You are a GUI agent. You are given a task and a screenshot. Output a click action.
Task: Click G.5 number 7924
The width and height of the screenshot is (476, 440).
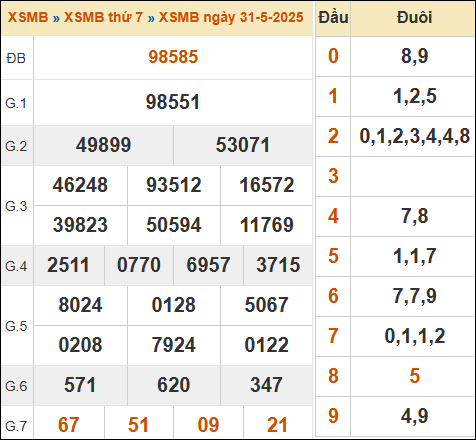click(x=174, y=345)
